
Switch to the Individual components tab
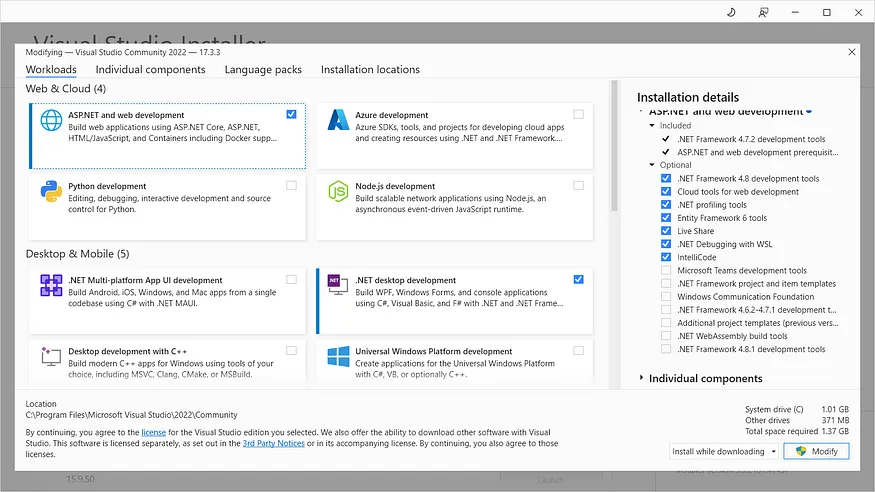click(x=150, y=70)
